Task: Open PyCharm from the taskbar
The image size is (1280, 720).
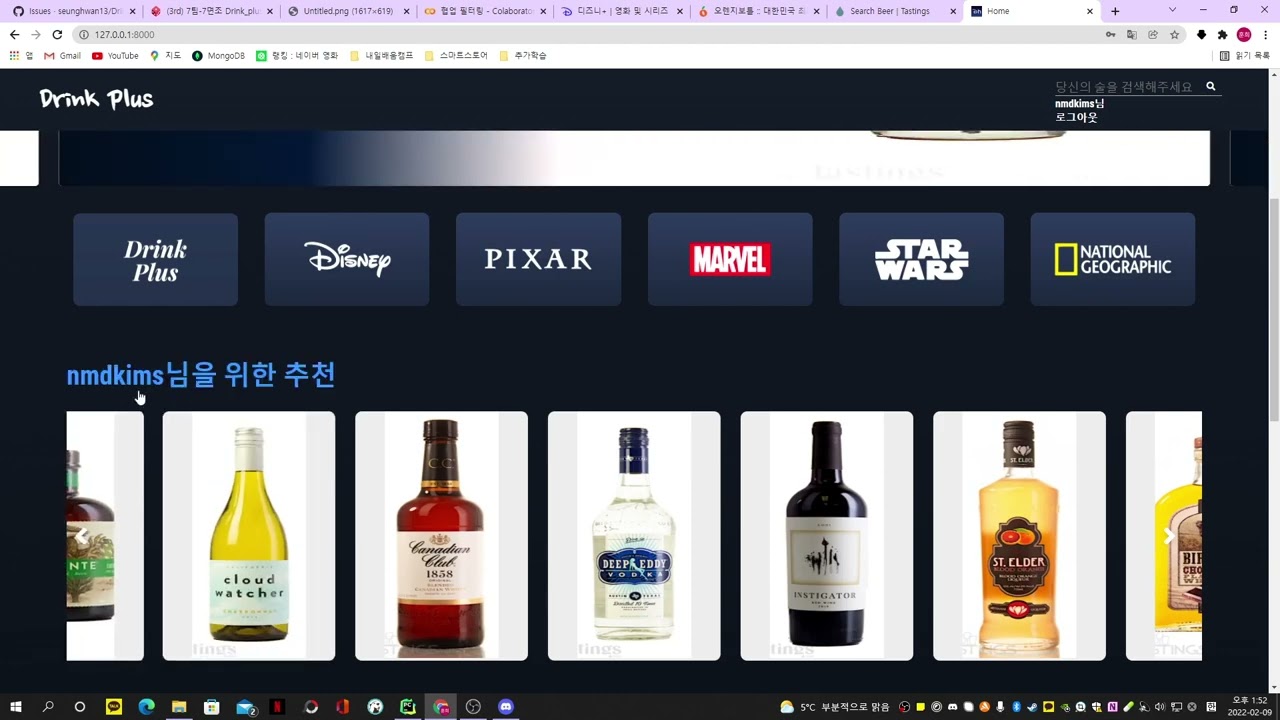Action: click(x=408, y=707)
